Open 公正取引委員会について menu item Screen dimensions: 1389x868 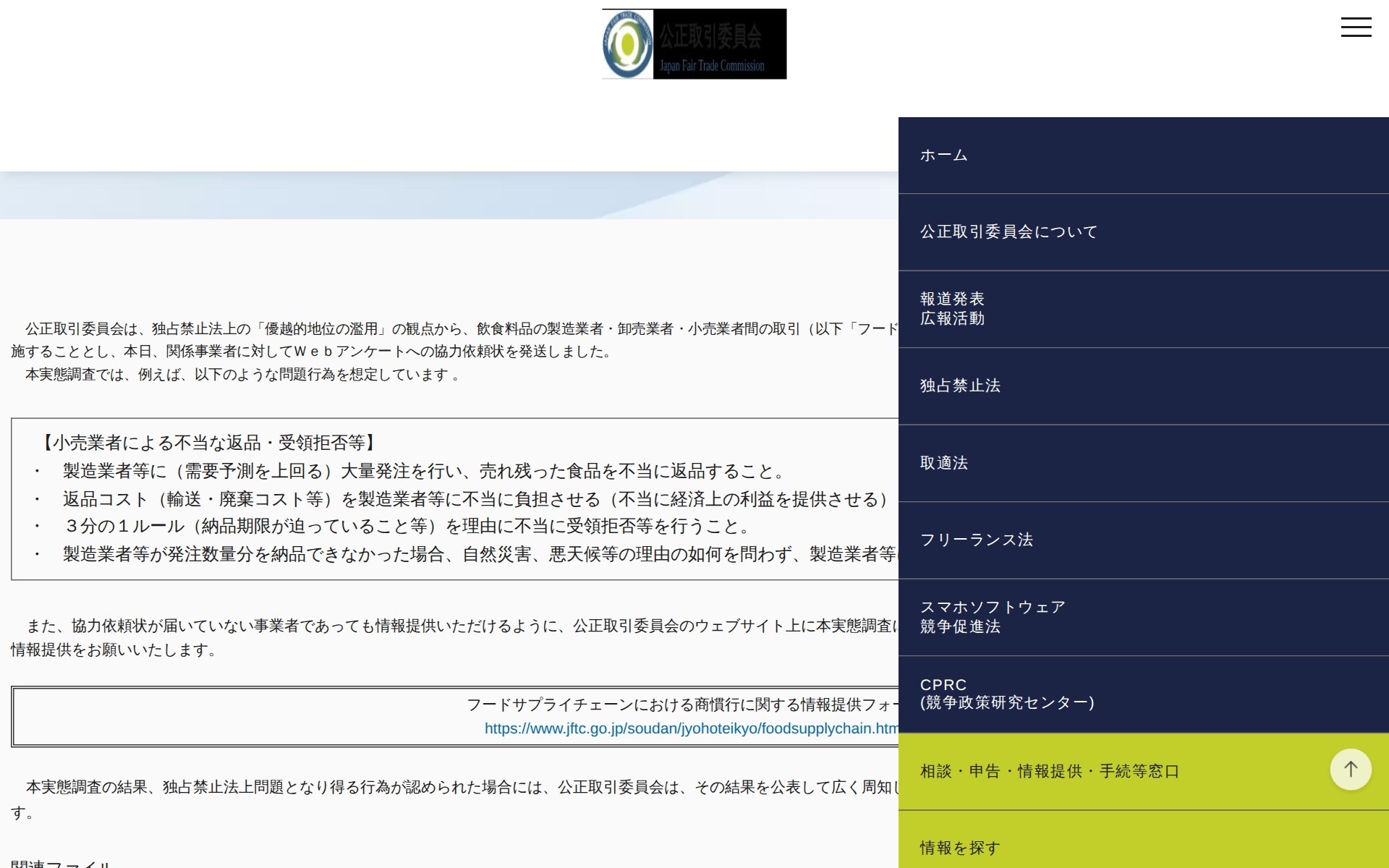[x=1008, y=232]
